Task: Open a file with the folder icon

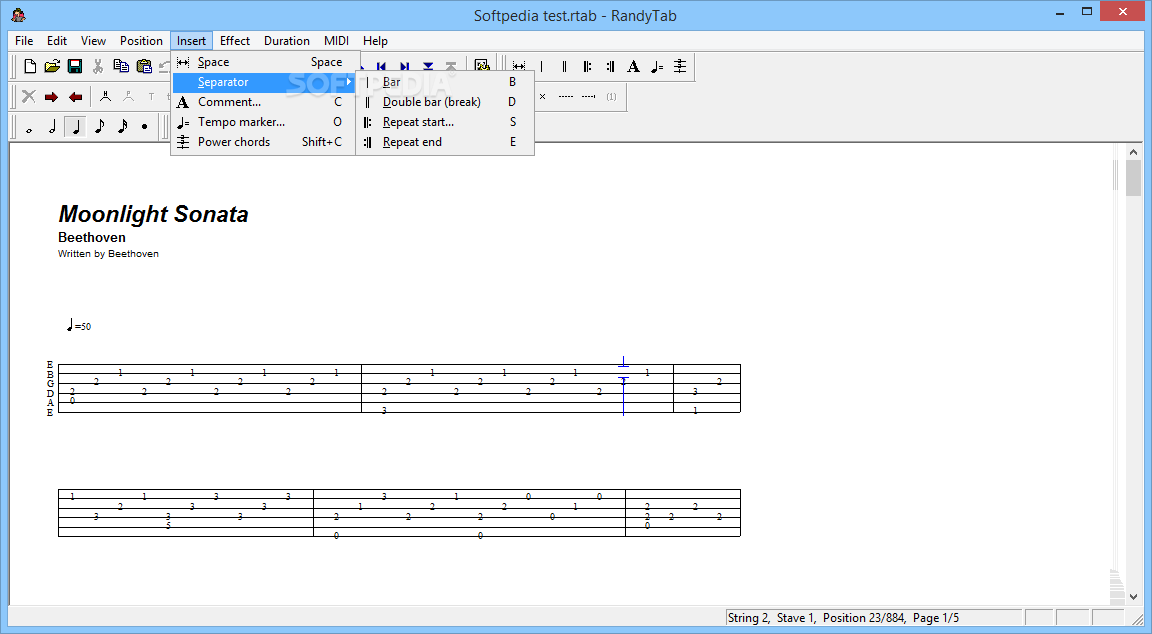Action: (x=52, y=66)
